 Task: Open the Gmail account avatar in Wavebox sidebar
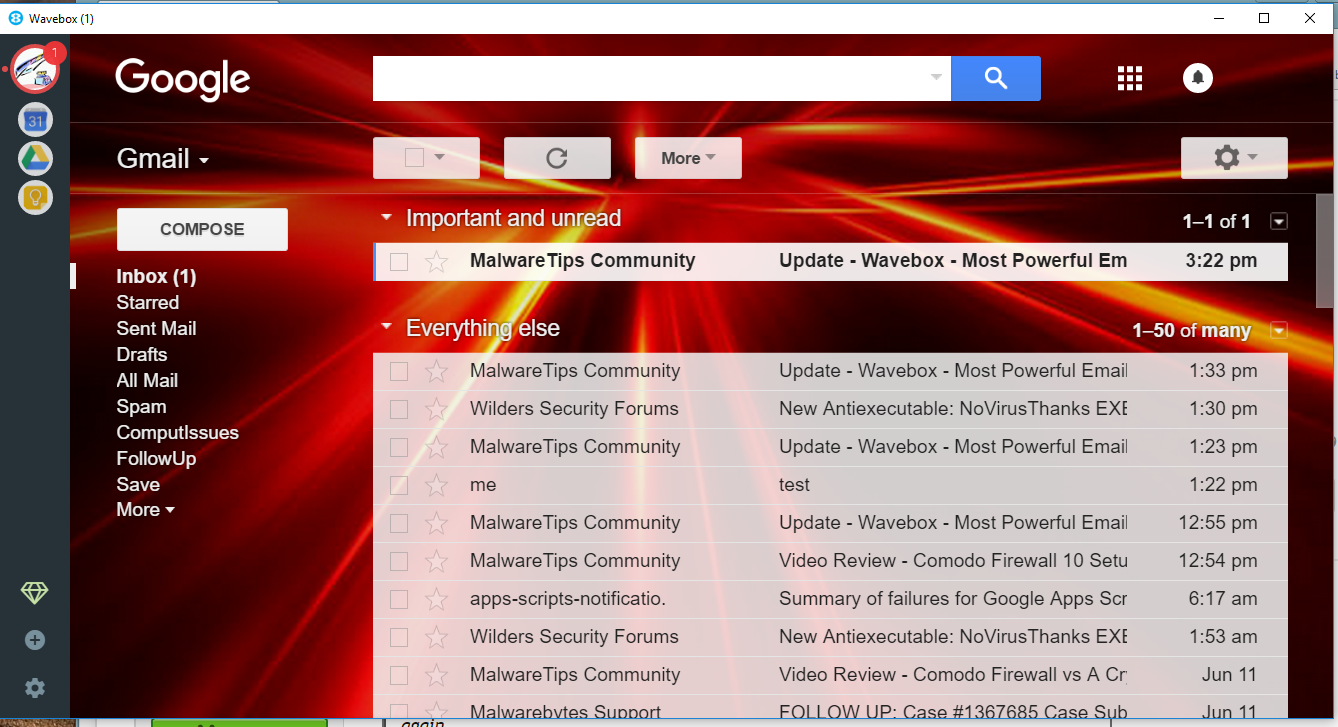[x=35, y=70]
